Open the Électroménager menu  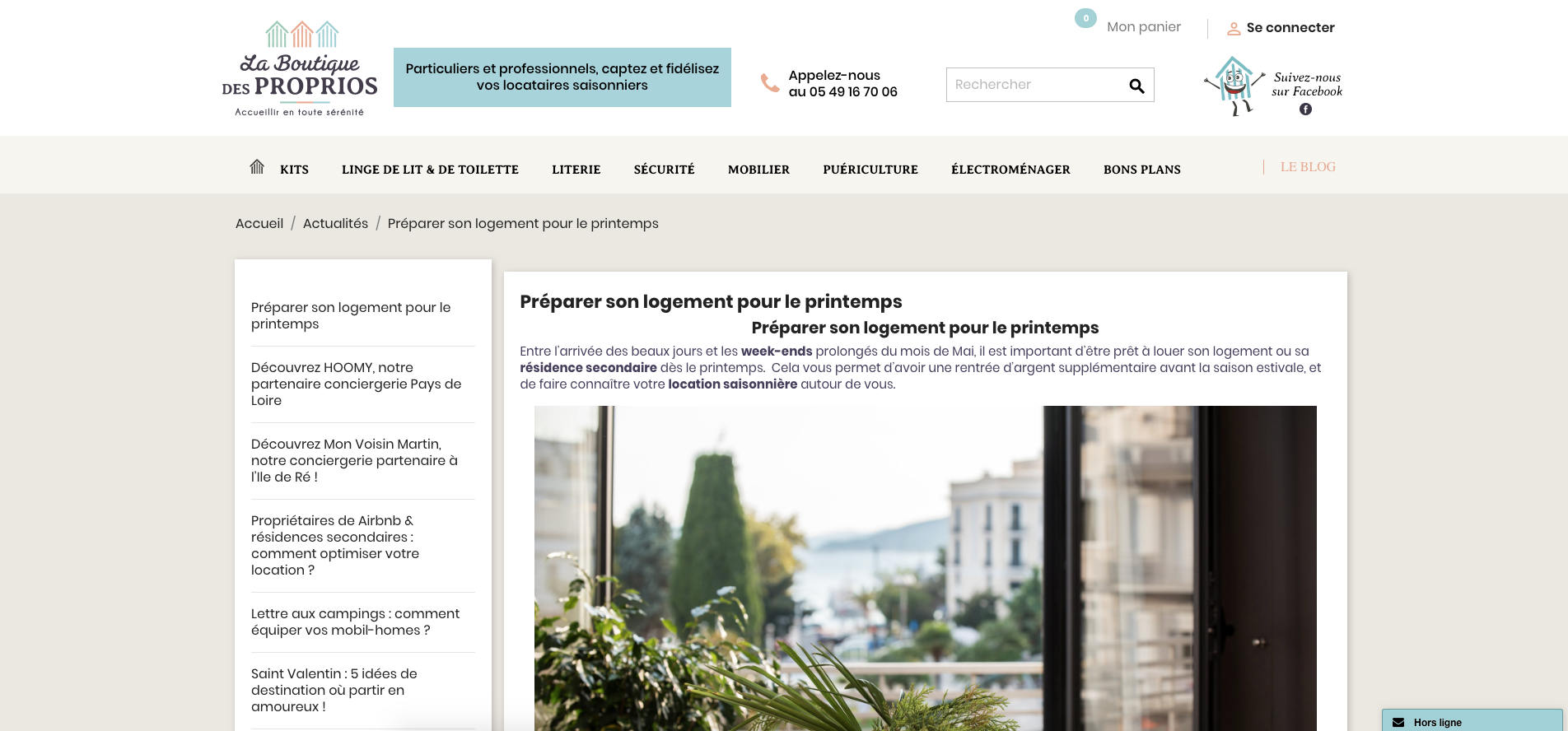[x=1010, y=170]
